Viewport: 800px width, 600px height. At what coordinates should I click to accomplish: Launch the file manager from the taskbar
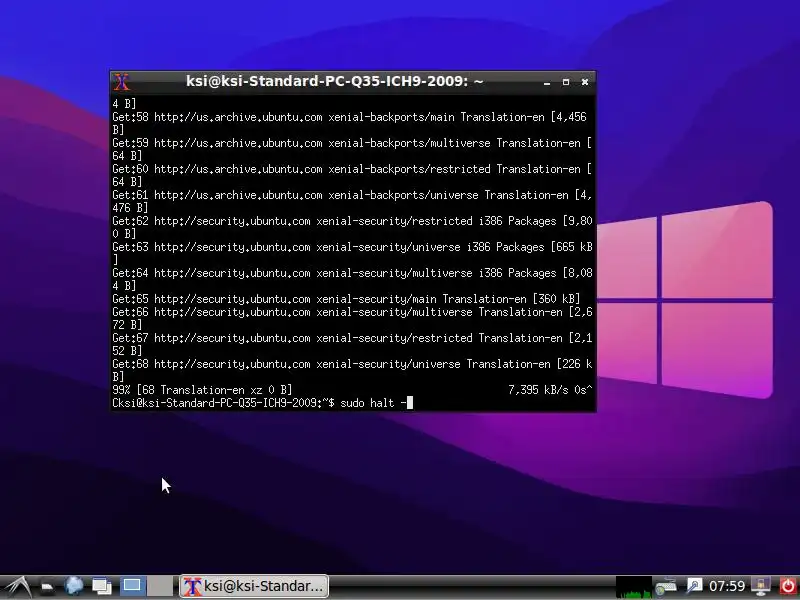47,587
